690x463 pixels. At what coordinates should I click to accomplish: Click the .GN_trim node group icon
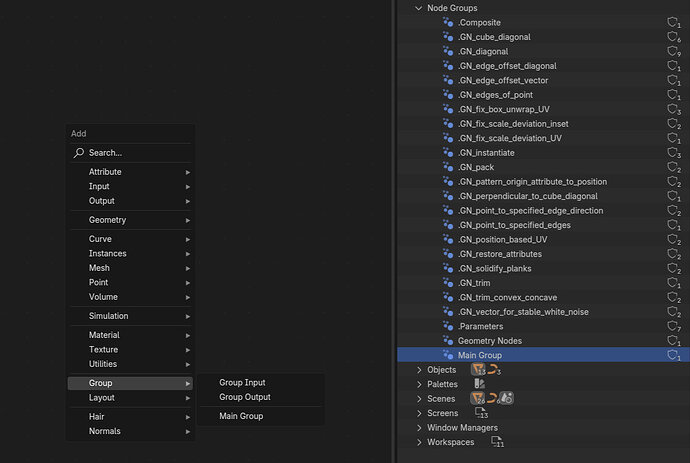(448, 283)
